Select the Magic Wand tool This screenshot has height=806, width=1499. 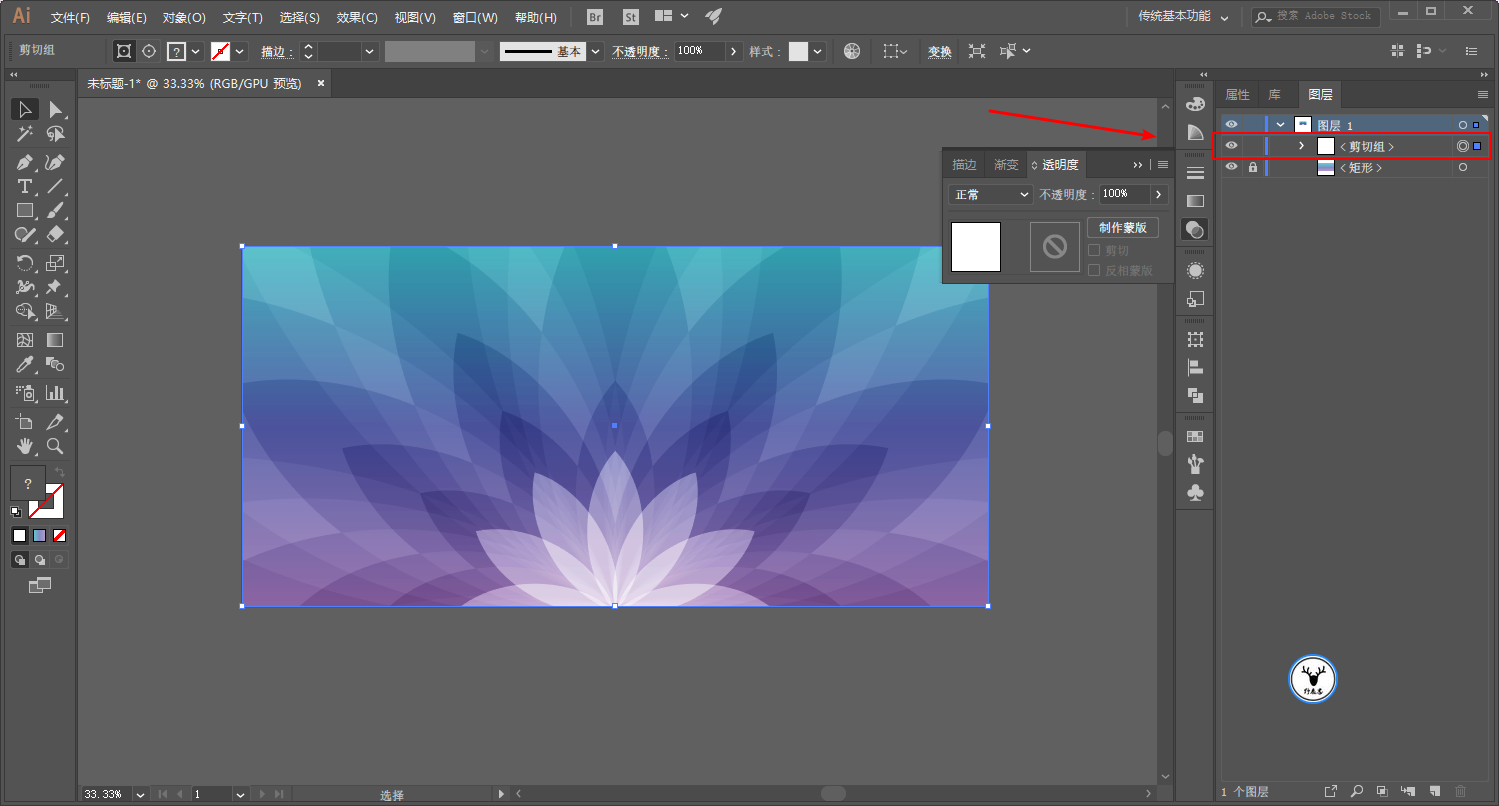coord(25,134)
